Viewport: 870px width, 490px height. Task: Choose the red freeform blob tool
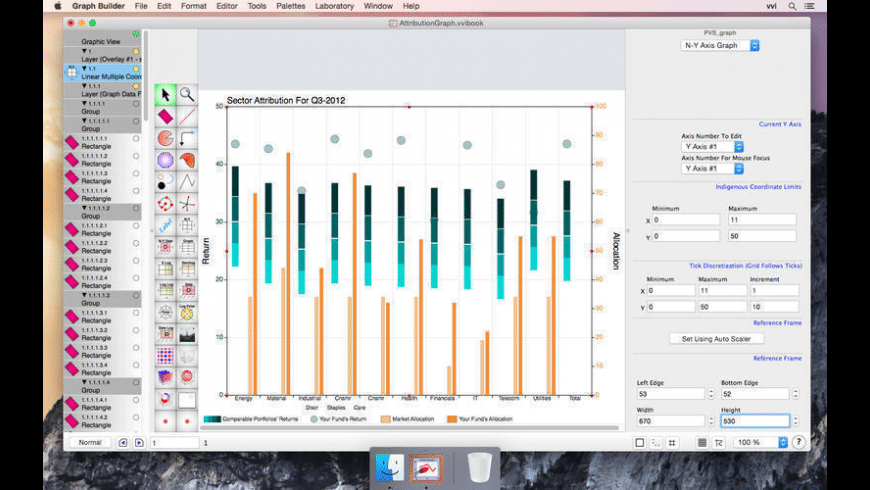[x=187, y=160]
